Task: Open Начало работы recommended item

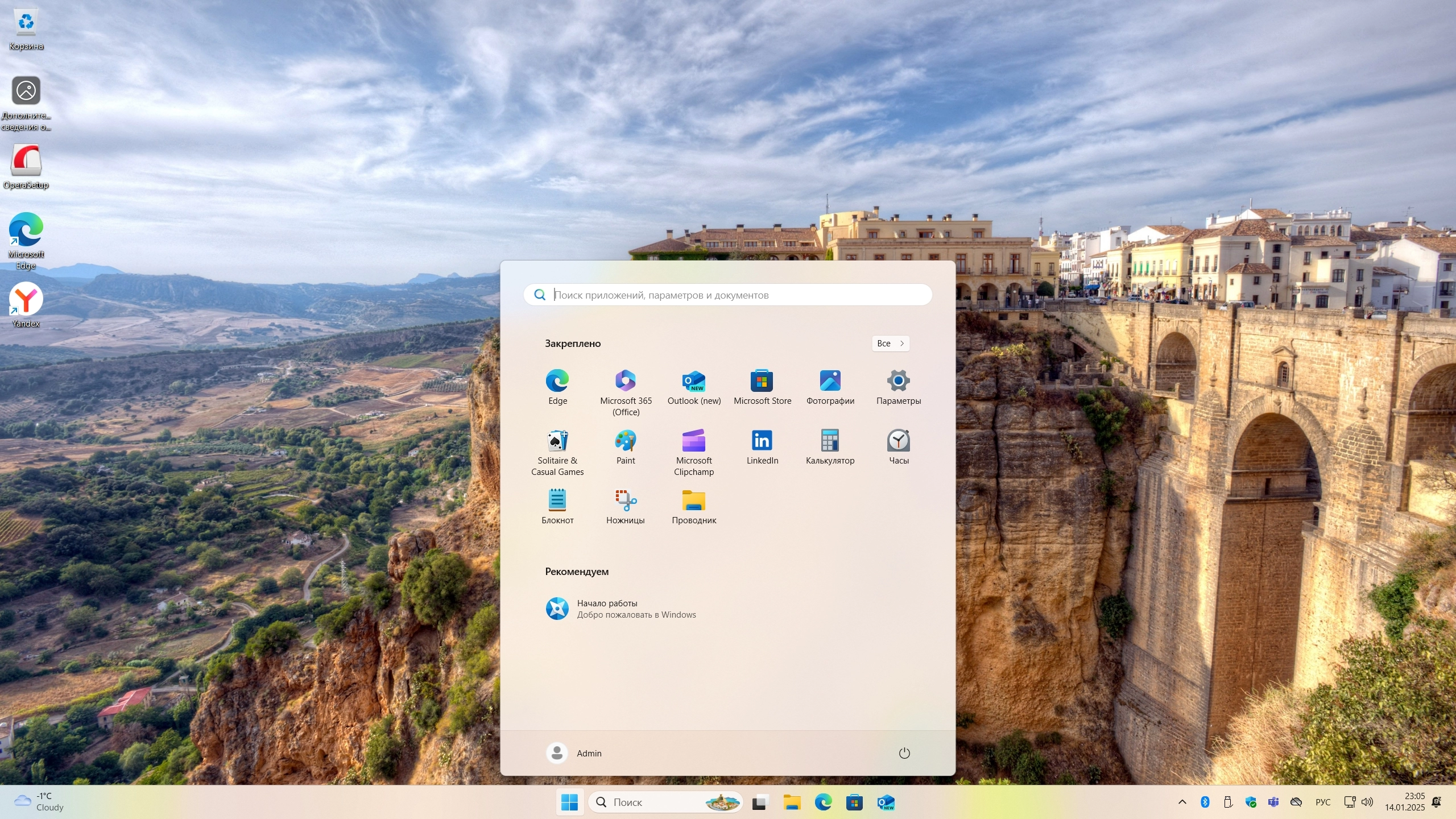Action: coord(620,609)
